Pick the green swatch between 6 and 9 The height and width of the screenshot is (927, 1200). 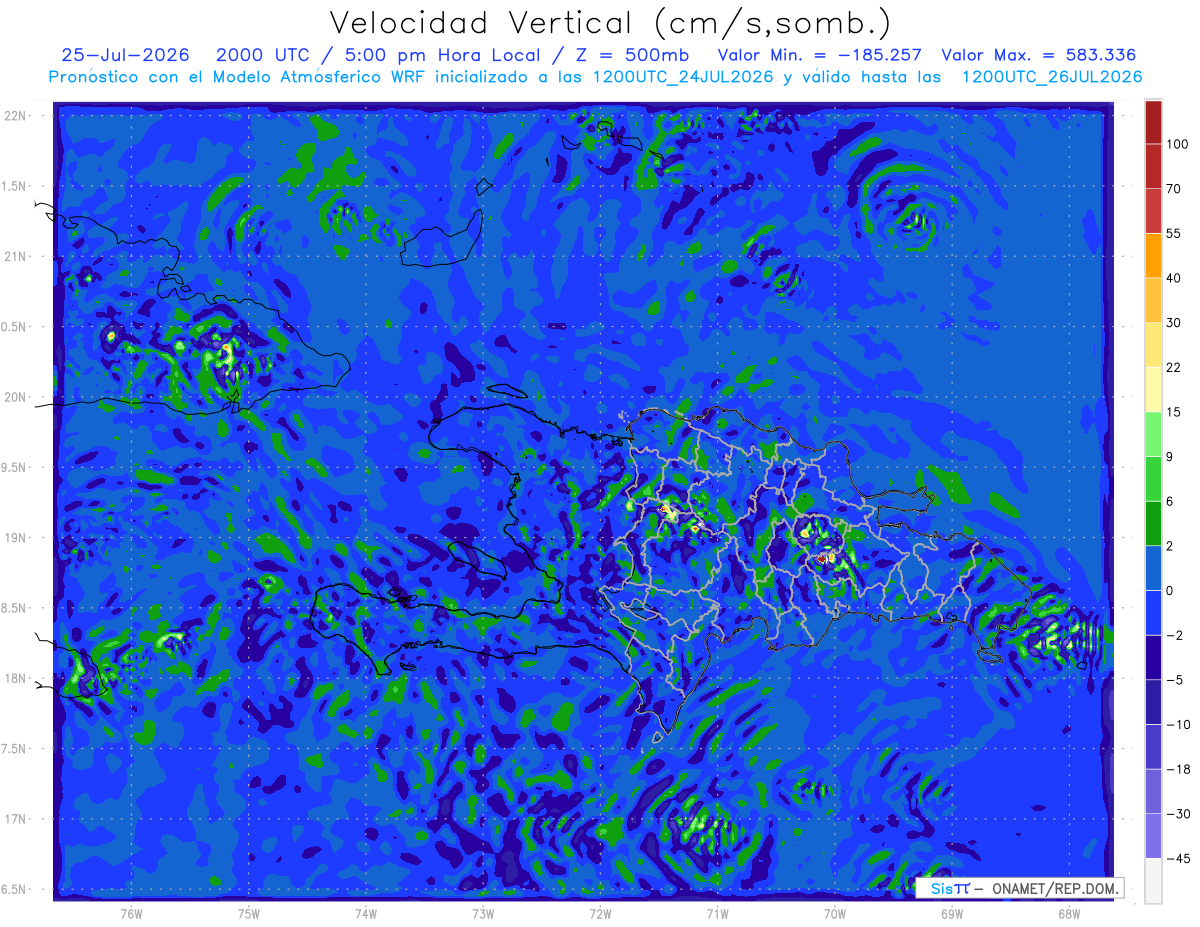point(1153,479)
